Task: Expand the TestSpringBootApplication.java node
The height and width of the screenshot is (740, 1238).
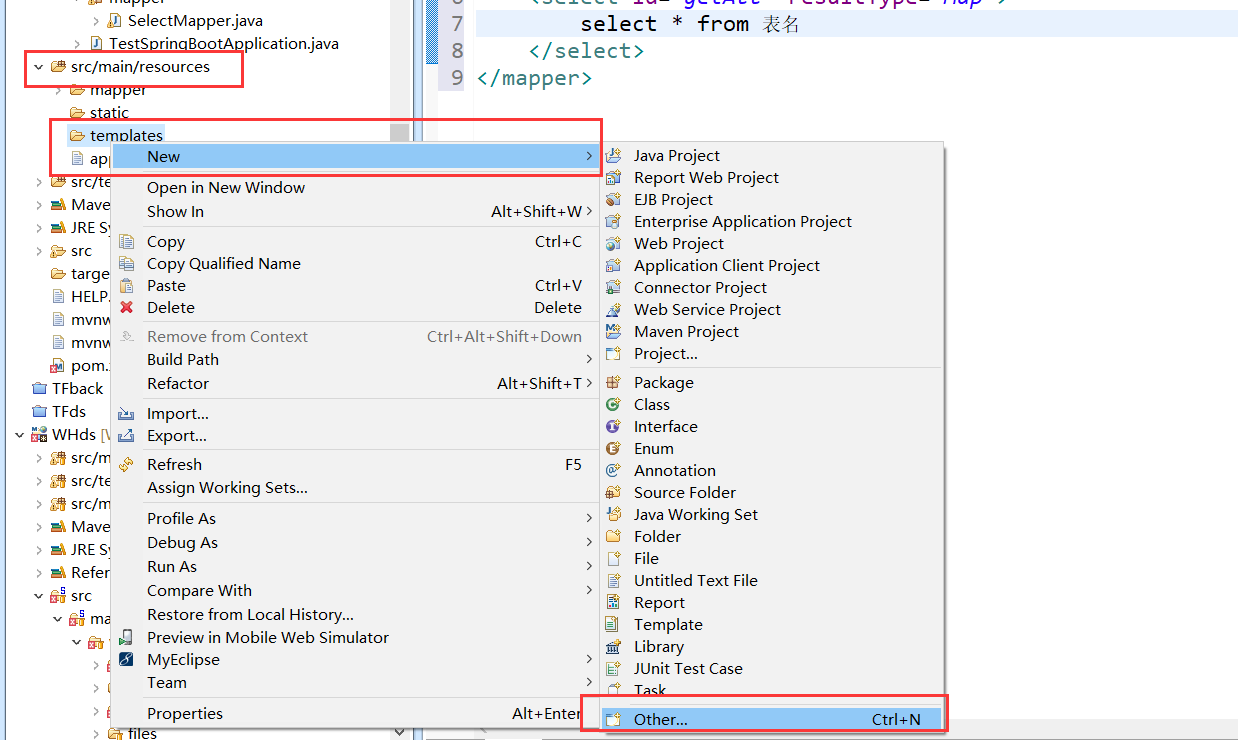Action: tap(78, 43)
